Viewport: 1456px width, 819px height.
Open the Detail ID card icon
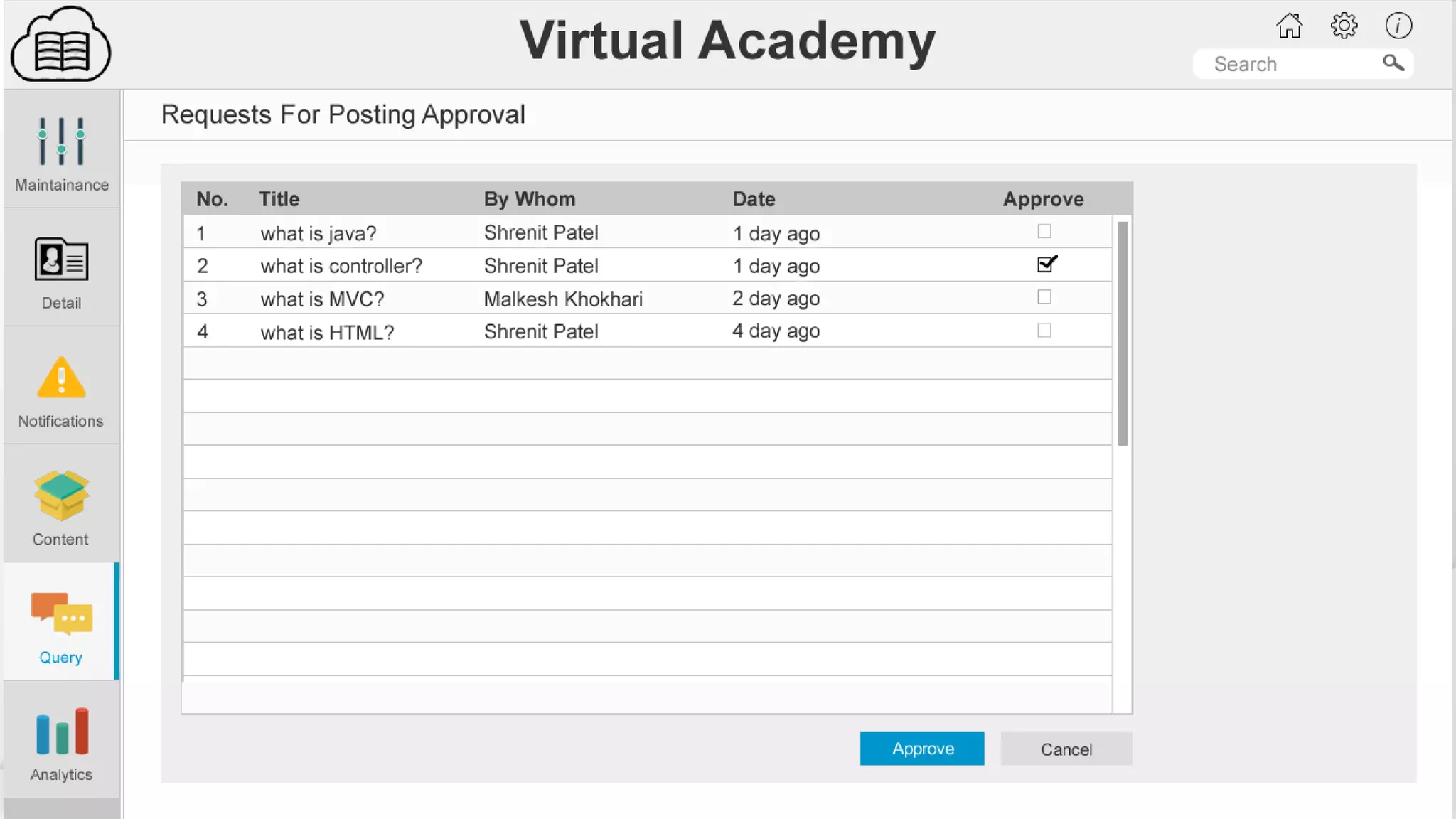(x=61, y=259)
